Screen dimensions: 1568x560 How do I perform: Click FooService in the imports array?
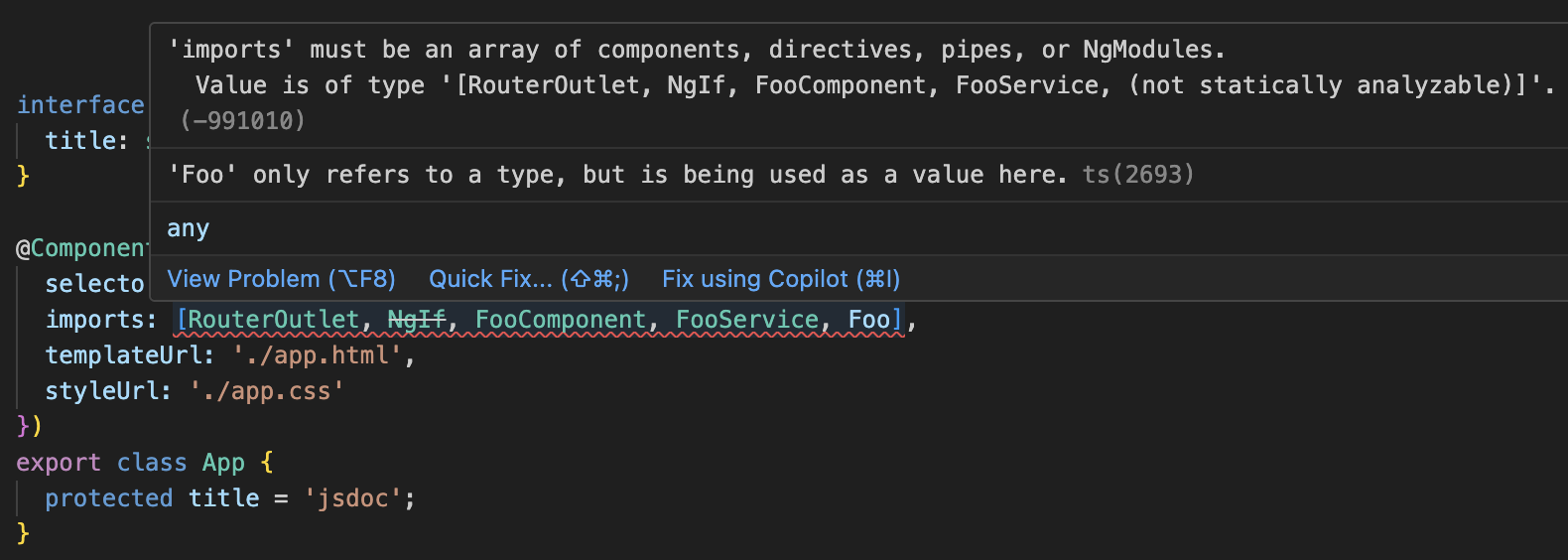pyautogui.click(x=747, y=320)
